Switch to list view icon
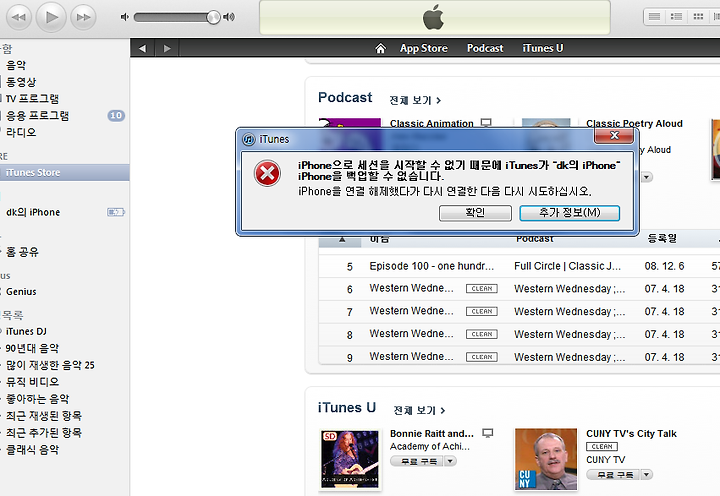This screenshot has width=720, height=496. tap(654, 17)
